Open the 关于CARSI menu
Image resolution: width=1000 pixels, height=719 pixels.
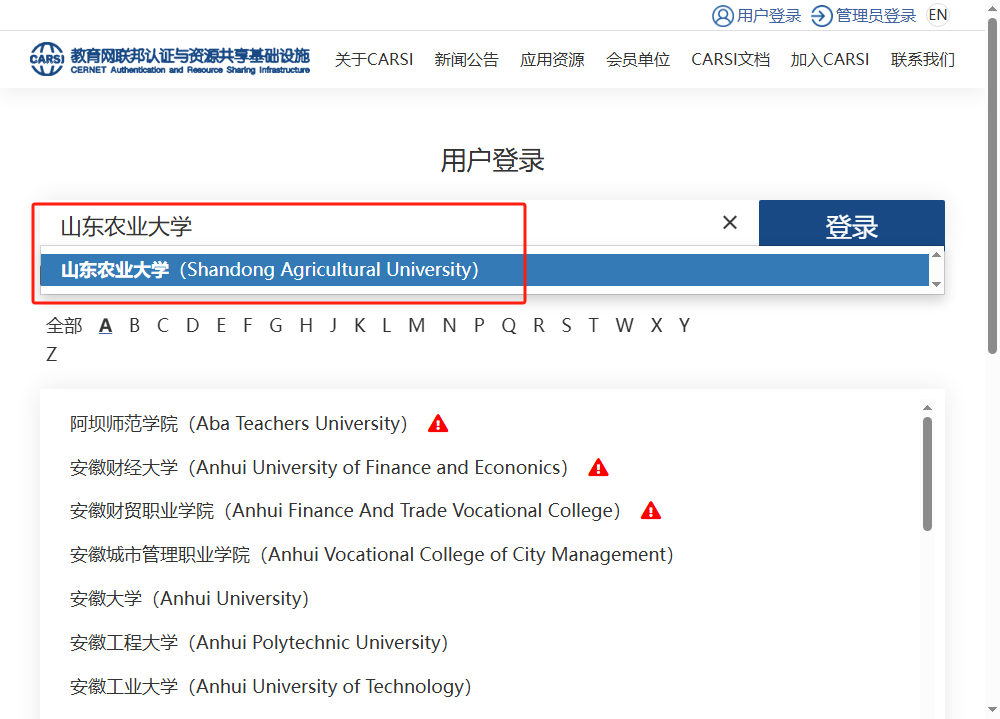click(x=374, y=60)
